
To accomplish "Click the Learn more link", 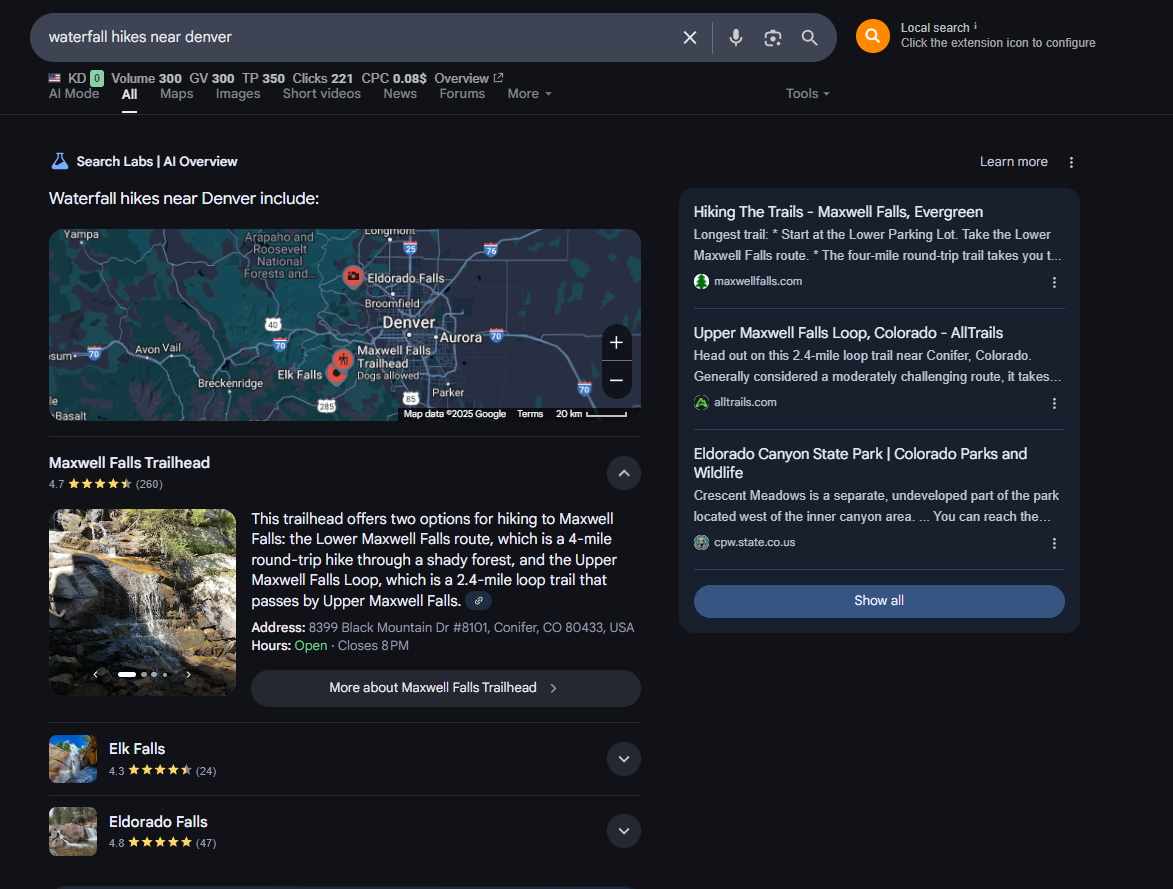I will tap(1014, 162).
